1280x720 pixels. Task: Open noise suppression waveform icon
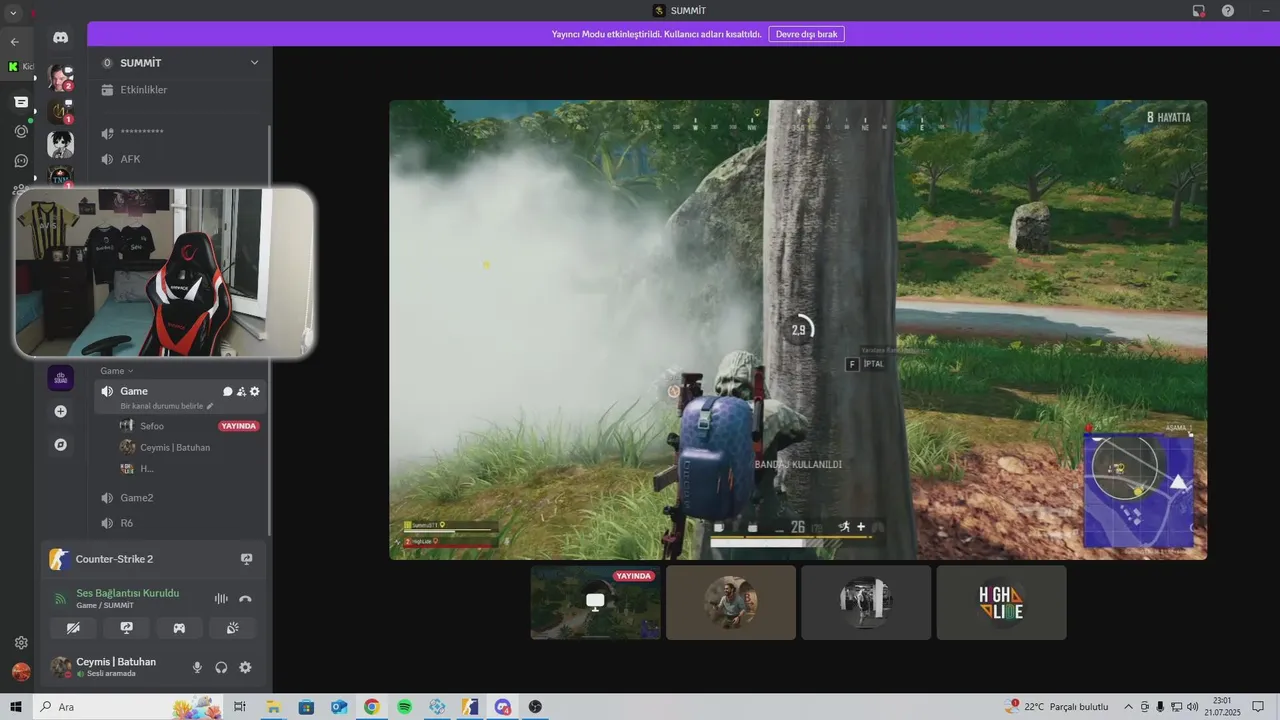click(x=221, y=599)
